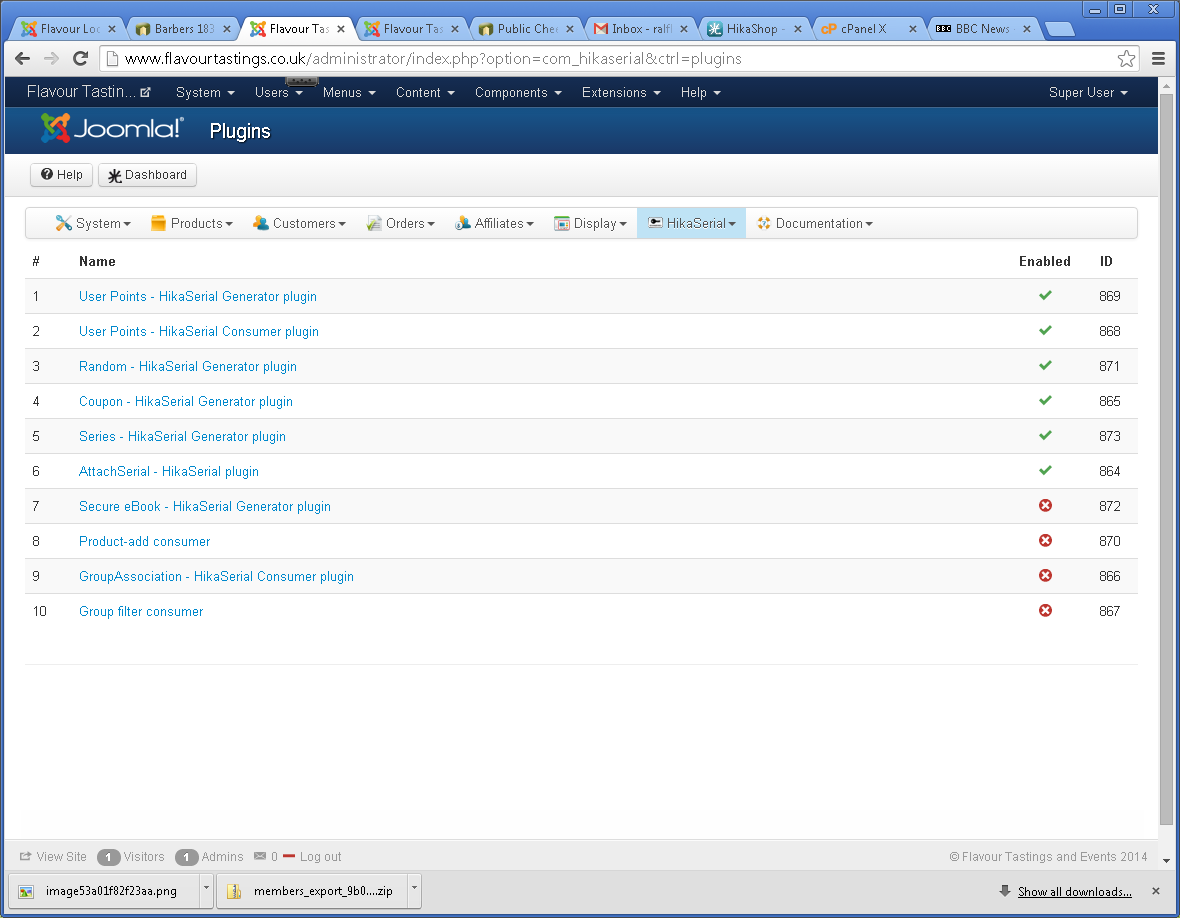This screenshot has width=1180, height=918.
Task: Open the Super User dropdown
Action: coord(1088,93)
